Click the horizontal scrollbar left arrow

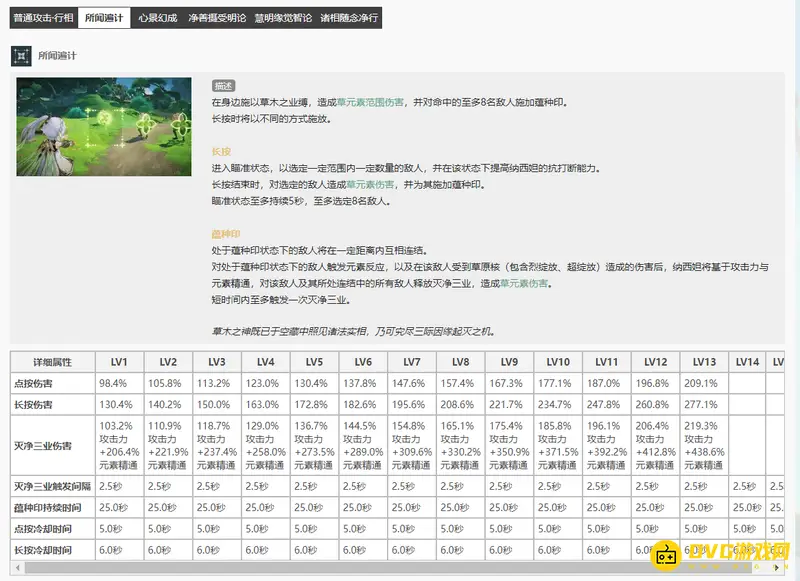pyautogui.click(x=15, y=568)
